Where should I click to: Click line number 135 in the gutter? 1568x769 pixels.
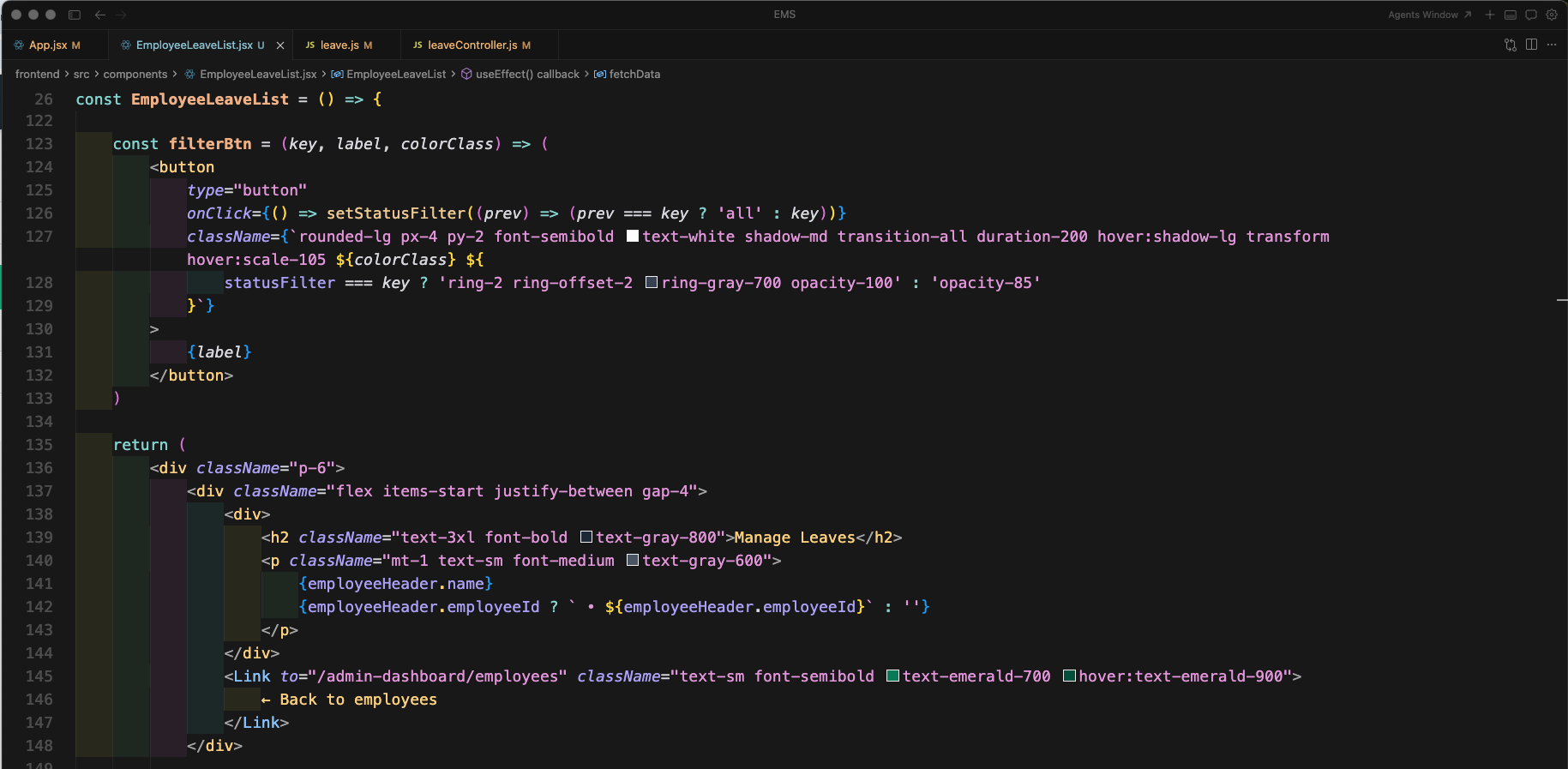pyautogui.click(x=39, y=445)
